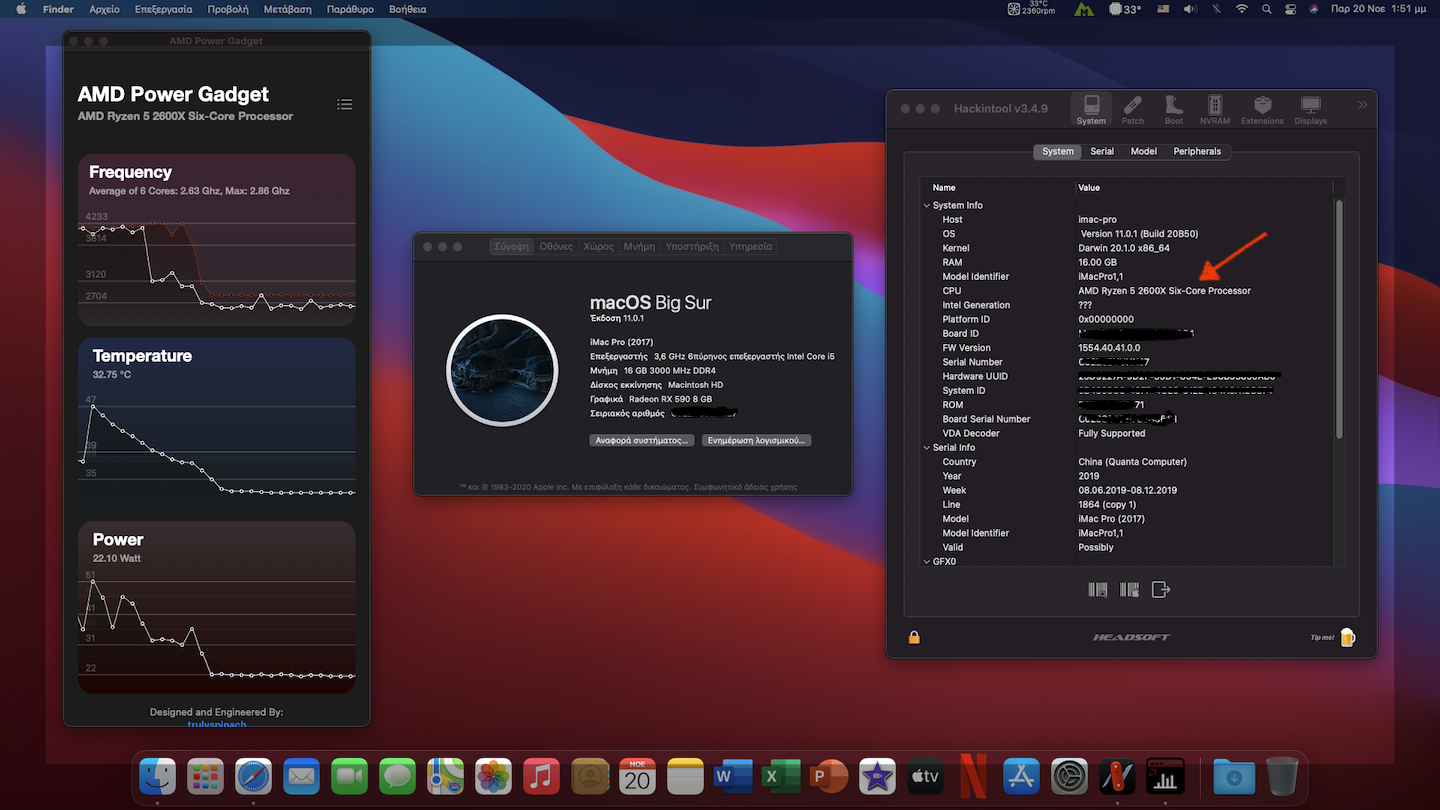Switch to the Χώρος tab
The width and height of the screenshot is (1440, 810).
click(598, 246)
